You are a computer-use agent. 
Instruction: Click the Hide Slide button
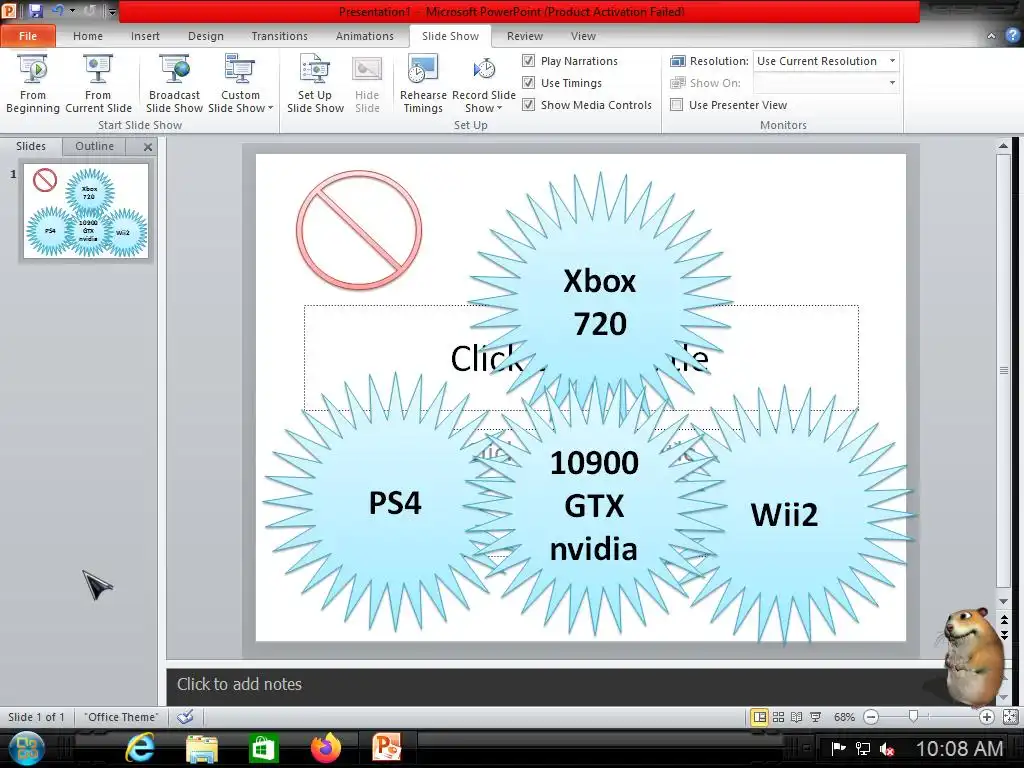pos(367,84)
